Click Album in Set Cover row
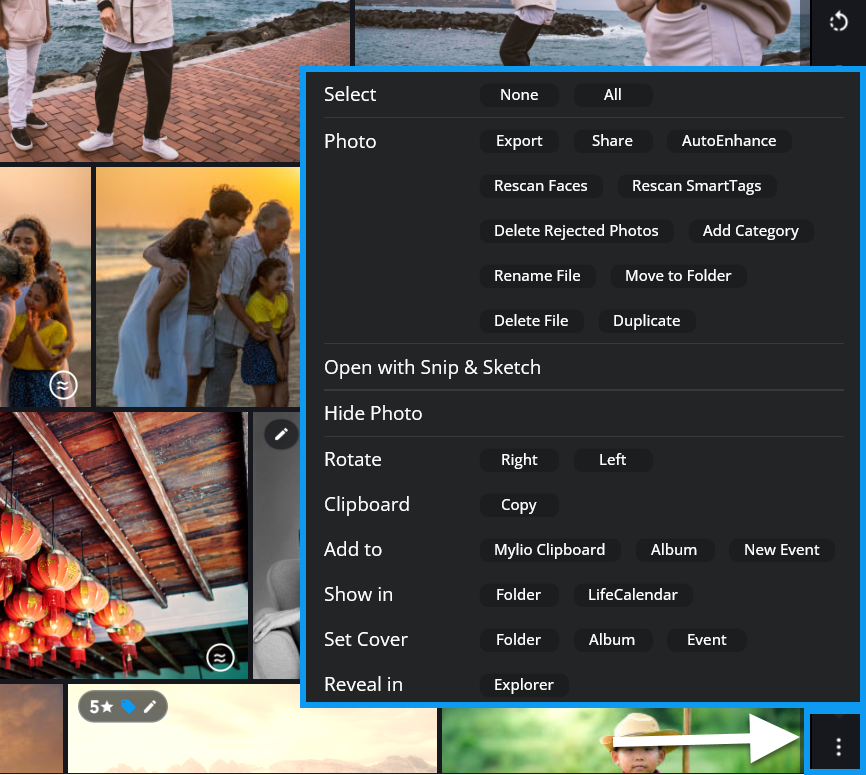 pos(612,640)
